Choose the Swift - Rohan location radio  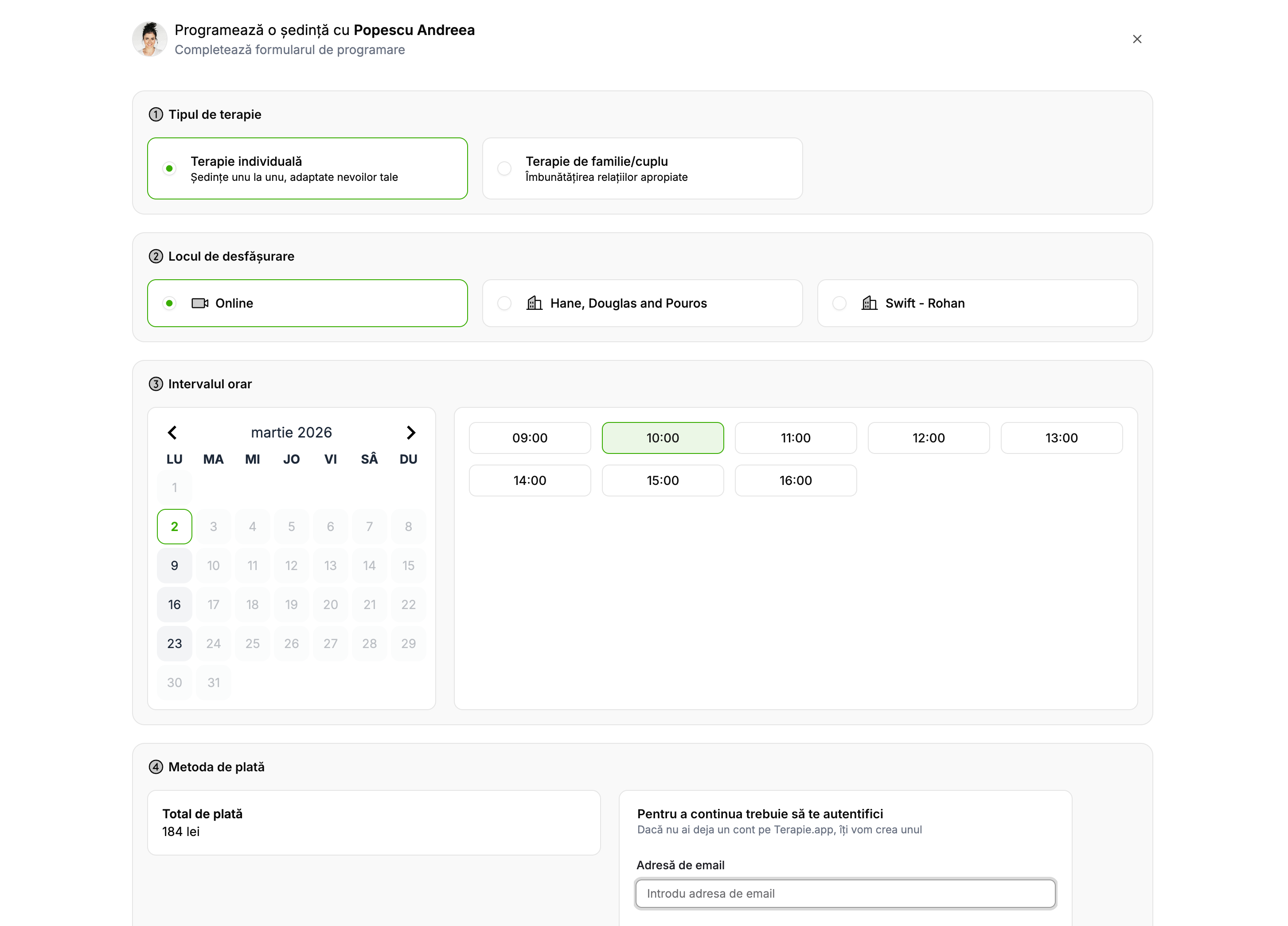(x=839, y=303)
